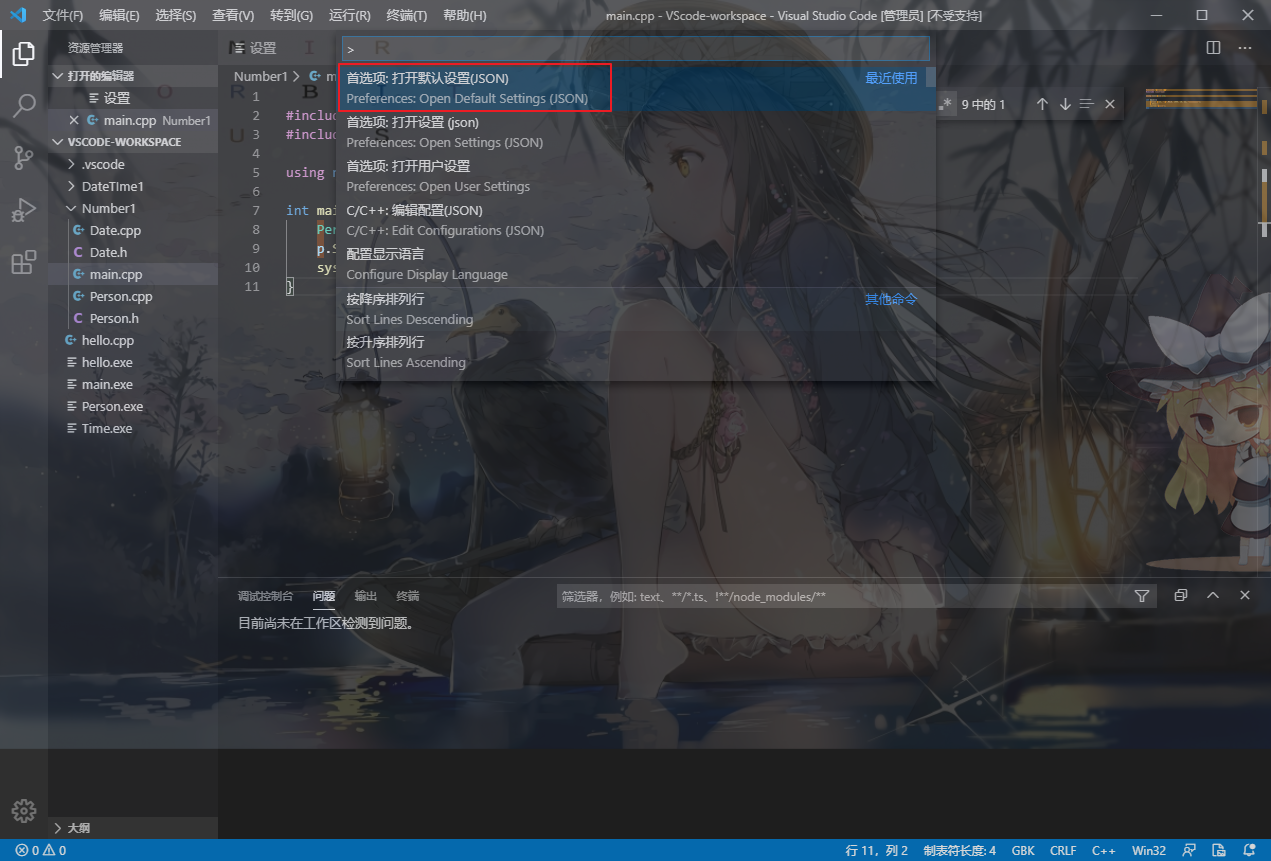
Task: Toggle regular expression option in find widget
Action: (x=946, y=104)
